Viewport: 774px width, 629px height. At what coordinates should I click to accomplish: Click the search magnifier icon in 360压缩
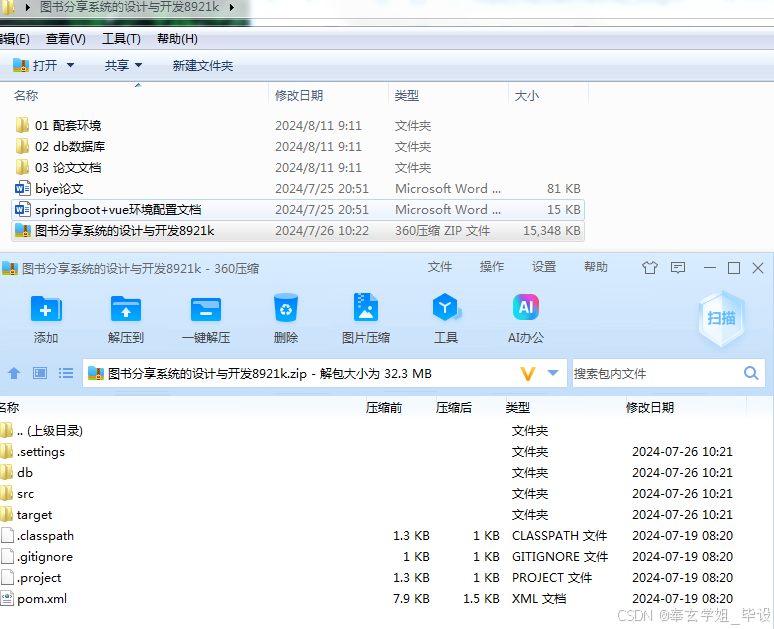click(751, 373)
